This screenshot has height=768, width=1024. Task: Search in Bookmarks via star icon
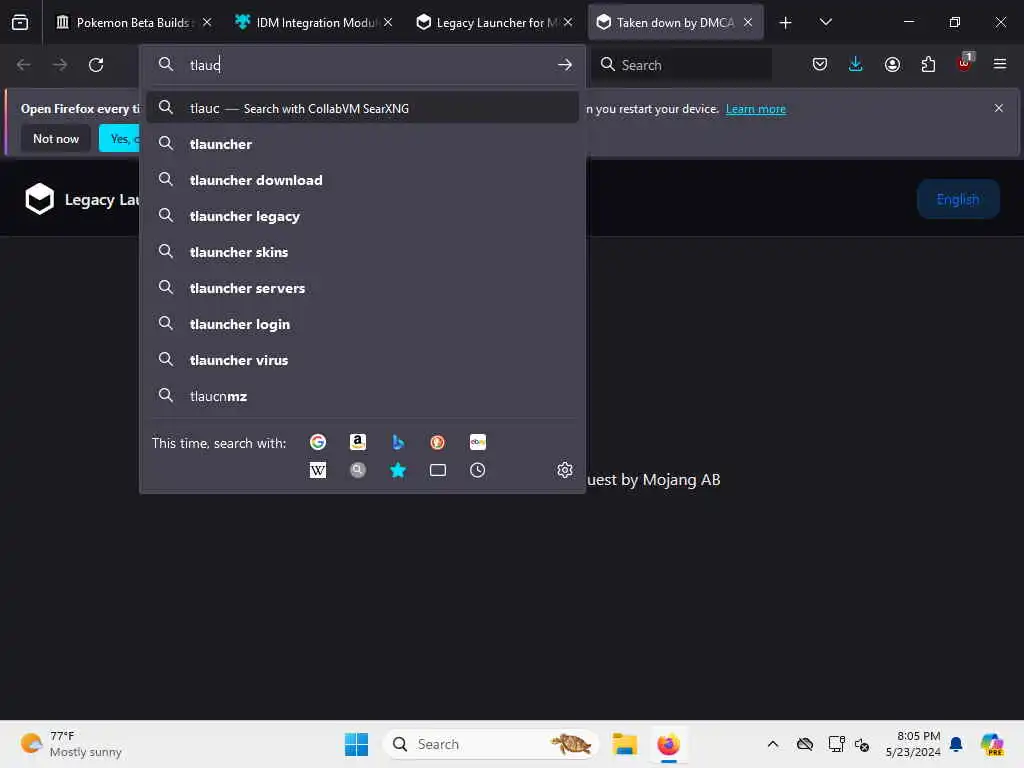(398, 470)
